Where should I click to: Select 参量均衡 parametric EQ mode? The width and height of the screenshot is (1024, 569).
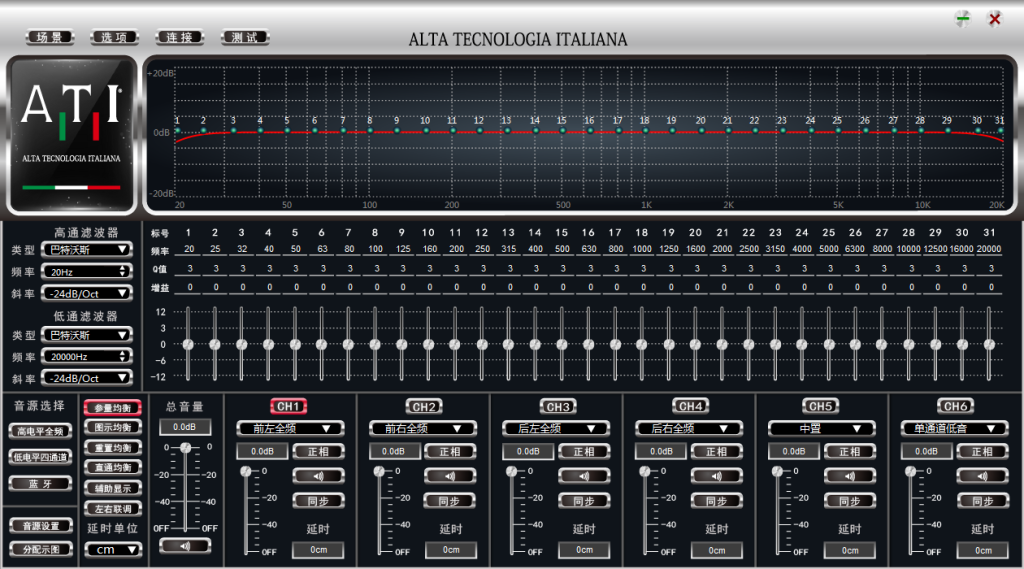(x=113, y=408)
